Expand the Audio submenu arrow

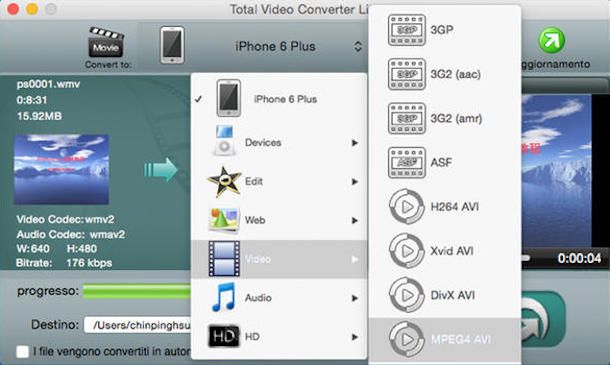pyautogui.click(x=354, y=298)
